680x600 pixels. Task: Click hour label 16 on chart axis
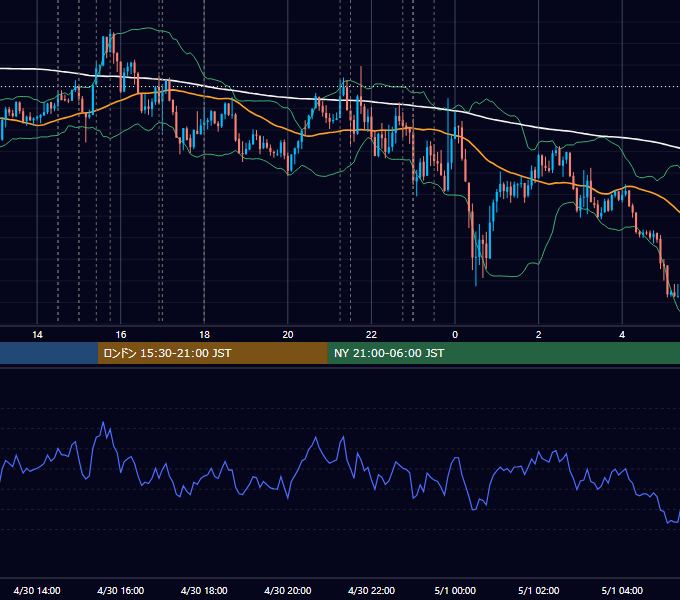(x=121, y=335)
